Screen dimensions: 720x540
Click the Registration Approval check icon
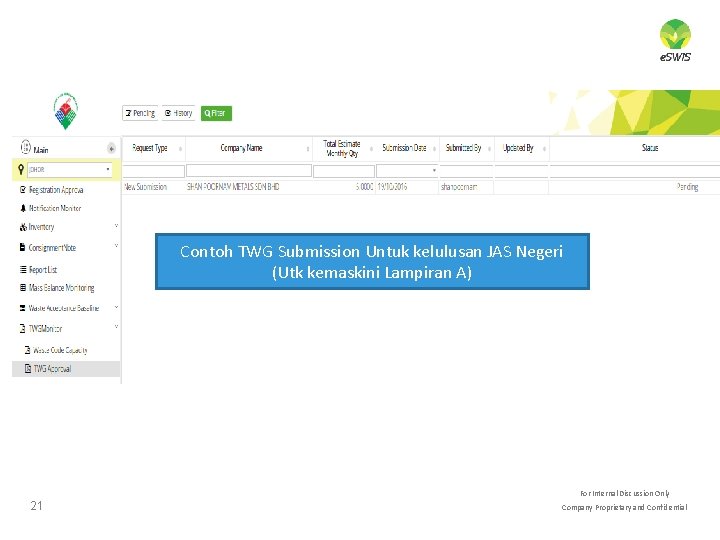coord(22,189)
